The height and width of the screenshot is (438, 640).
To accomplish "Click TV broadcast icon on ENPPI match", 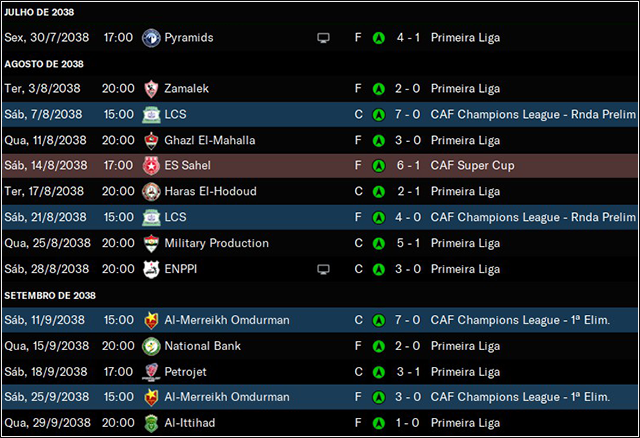I will click(x=323, y=269).
